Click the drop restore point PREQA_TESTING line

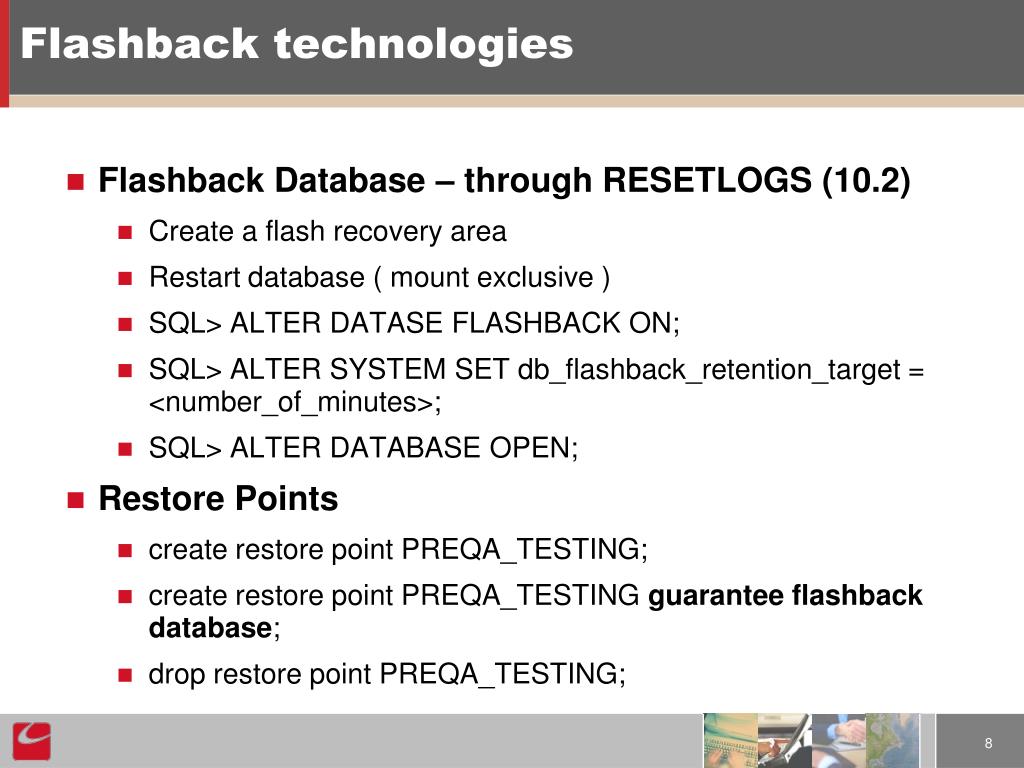click(x=387, y=674)
